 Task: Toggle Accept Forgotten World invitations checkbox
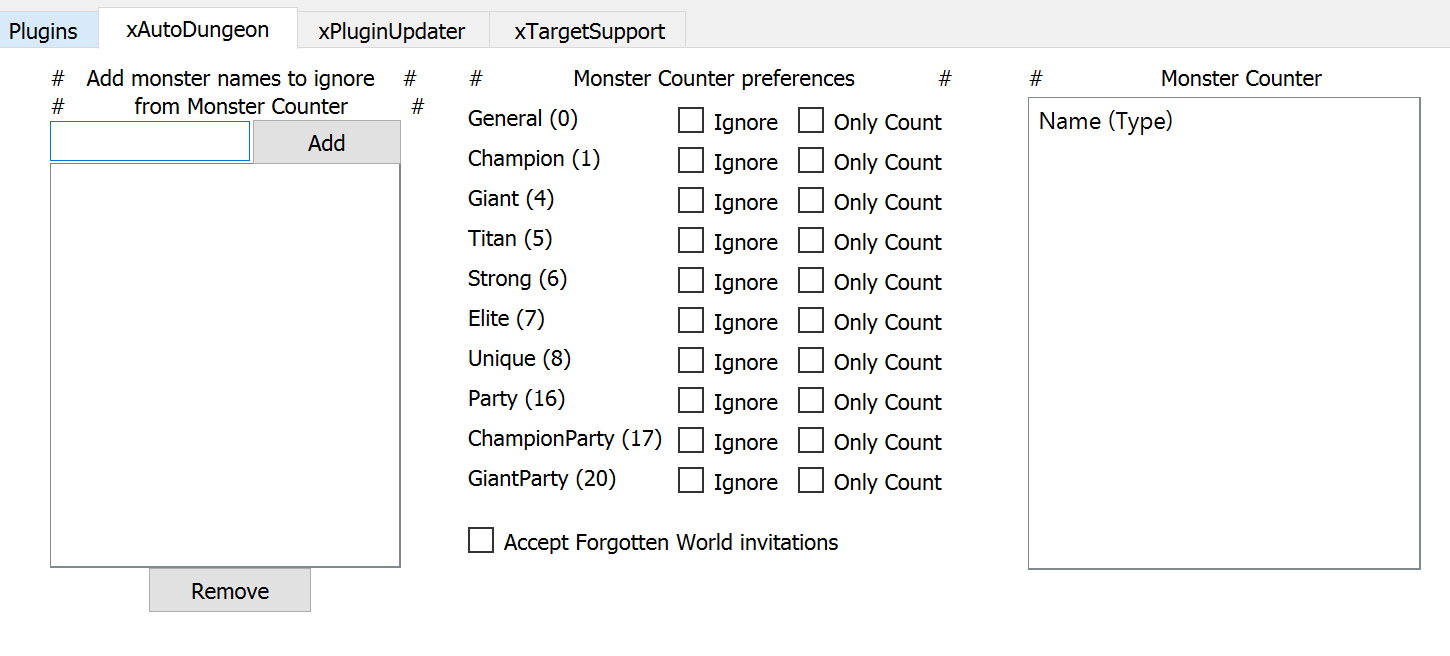pyautogui.click(x=481, y=541)
